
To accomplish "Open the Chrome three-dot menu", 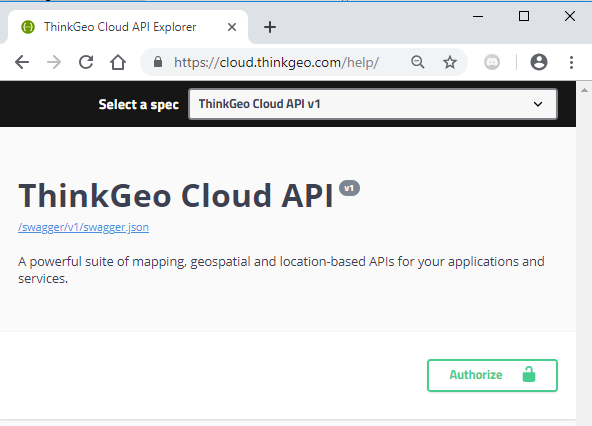I will point(571,62).
